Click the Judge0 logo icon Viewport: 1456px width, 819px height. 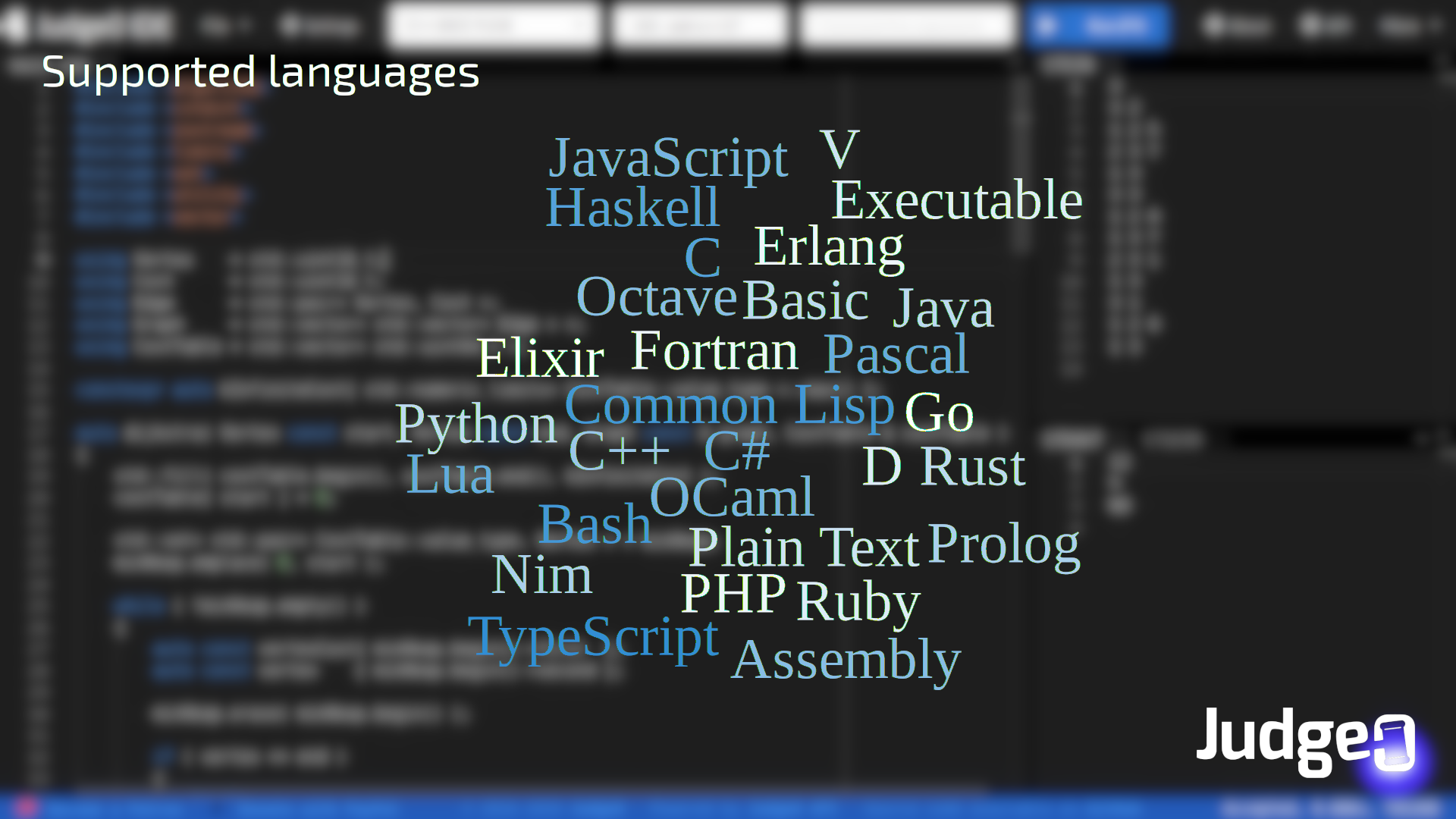[x=1394, y=742]
